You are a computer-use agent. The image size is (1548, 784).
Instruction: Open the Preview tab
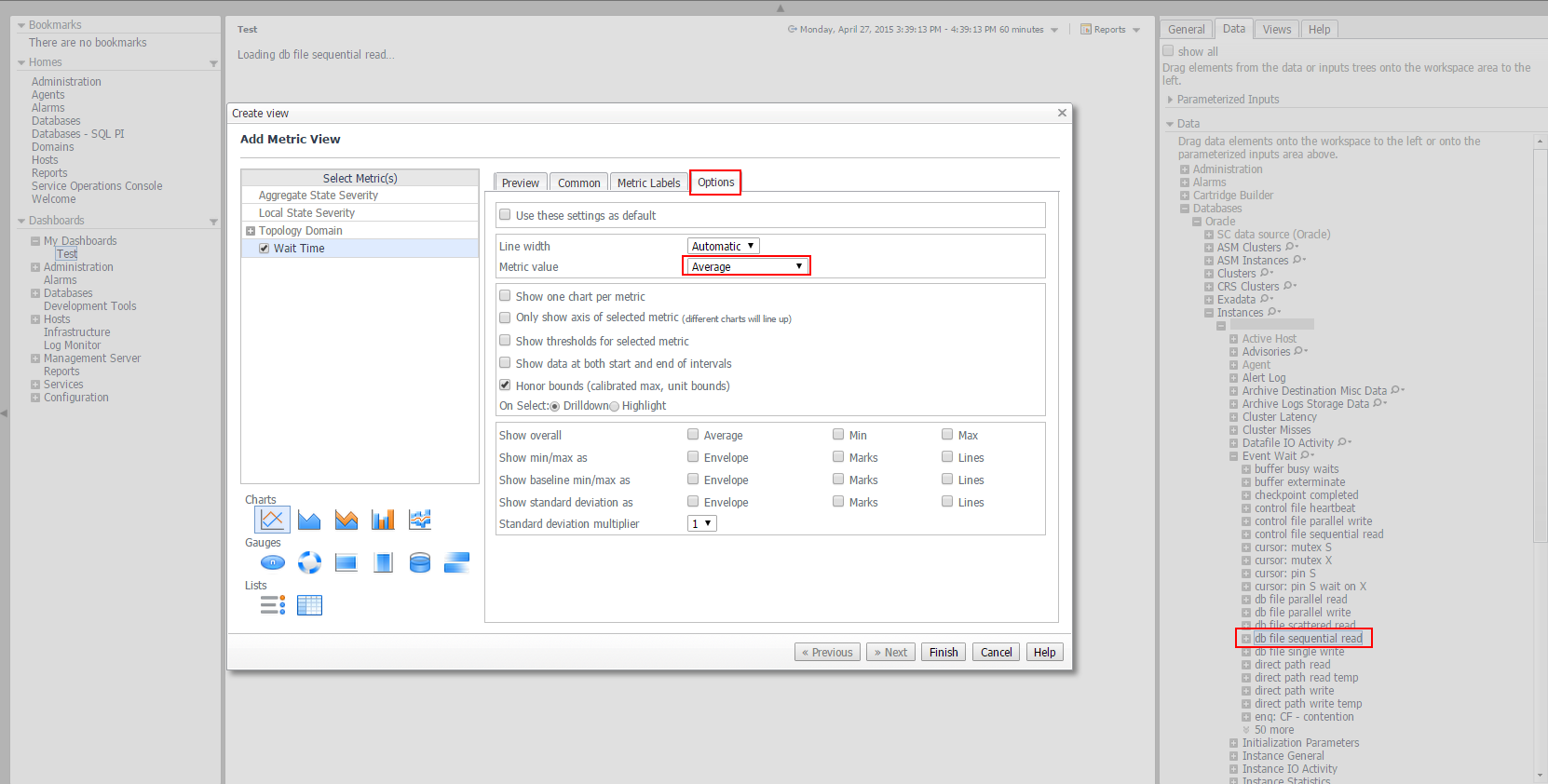coord(520,183)
